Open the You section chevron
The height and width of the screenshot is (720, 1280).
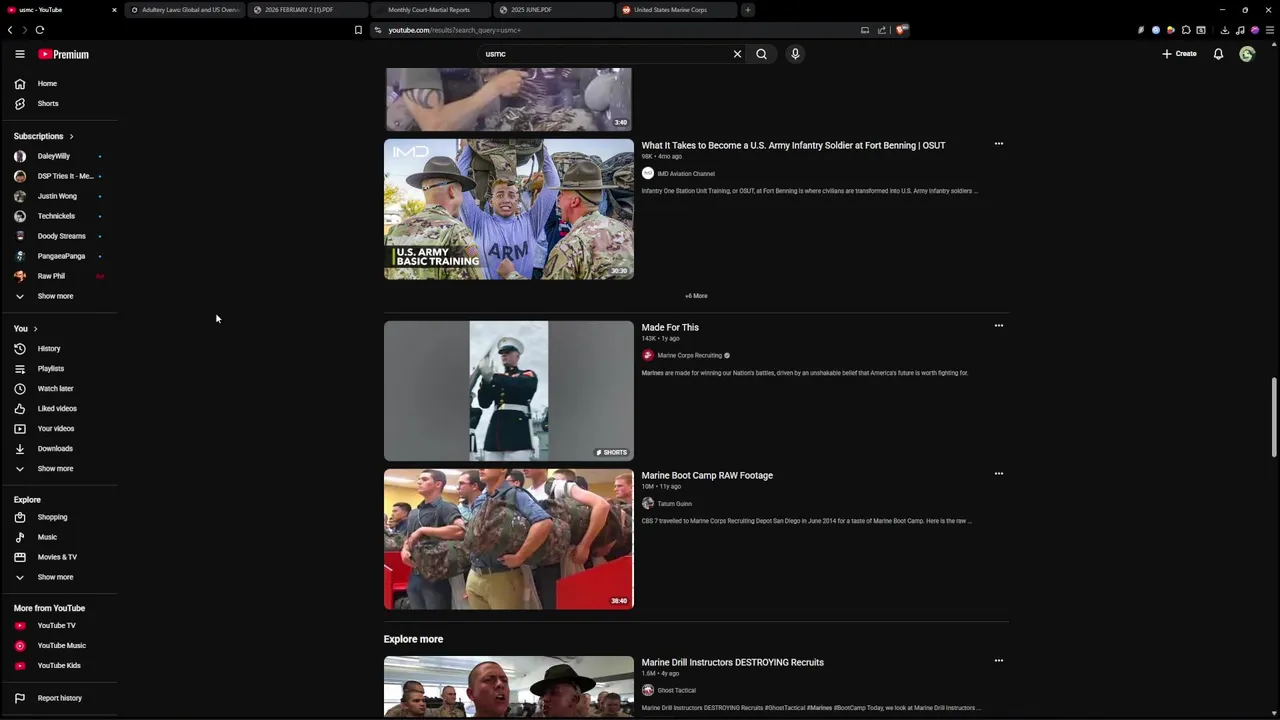pos(35,329)
